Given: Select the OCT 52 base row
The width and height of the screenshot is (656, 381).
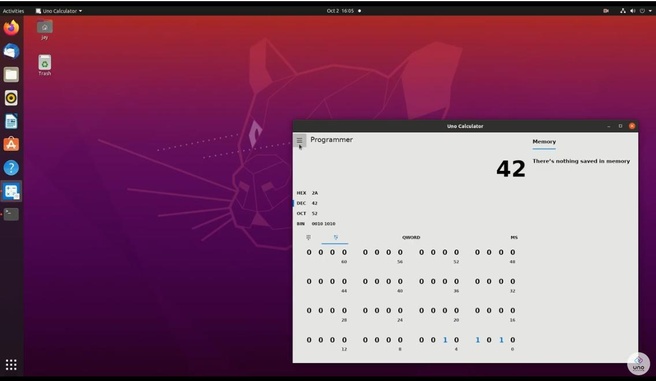Looking at the screenshot, I should (x=410, y=213).
